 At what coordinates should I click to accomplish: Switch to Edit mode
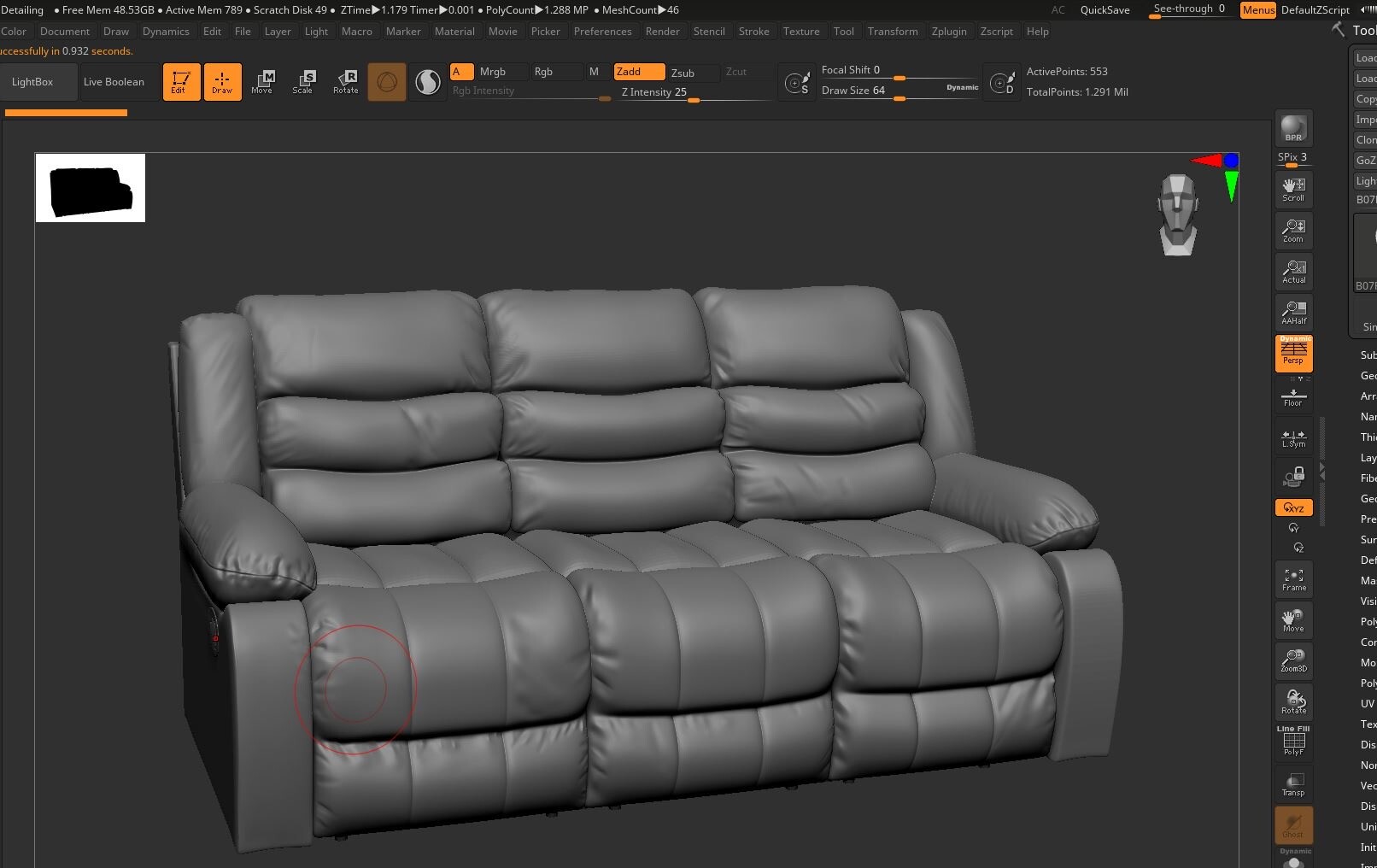click(x=181, y=81)
